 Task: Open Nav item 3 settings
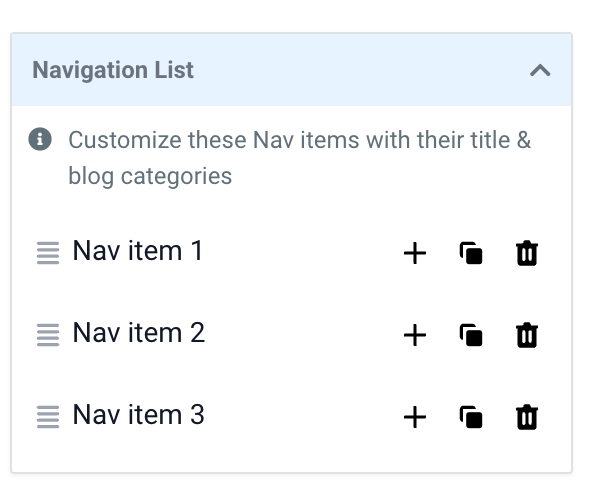tap(139, 415)
